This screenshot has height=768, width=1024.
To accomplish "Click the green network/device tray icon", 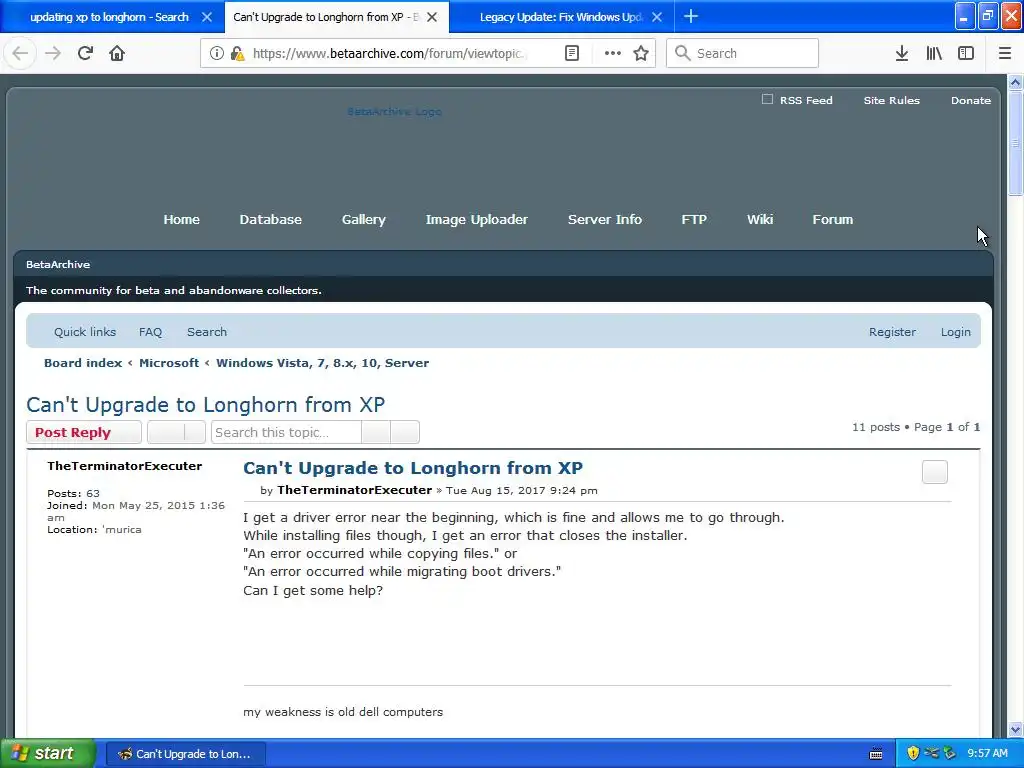I will tap(950, 753).
